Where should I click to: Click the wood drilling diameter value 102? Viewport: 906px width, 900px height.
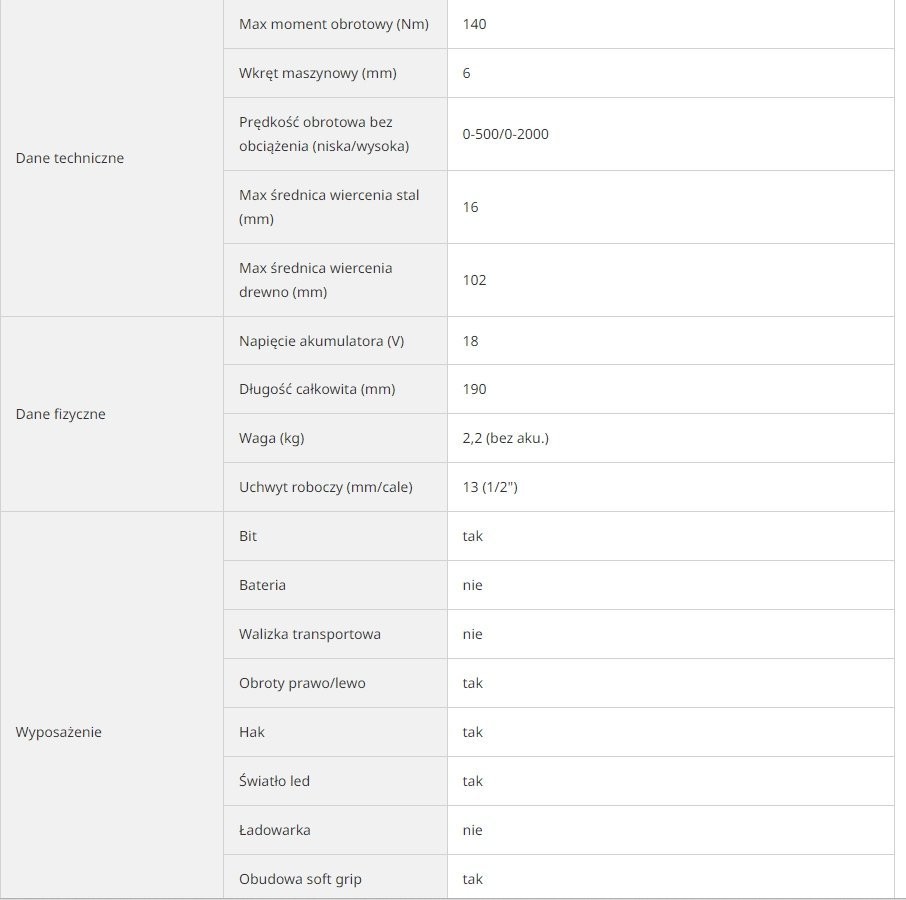tap(475, 280)
